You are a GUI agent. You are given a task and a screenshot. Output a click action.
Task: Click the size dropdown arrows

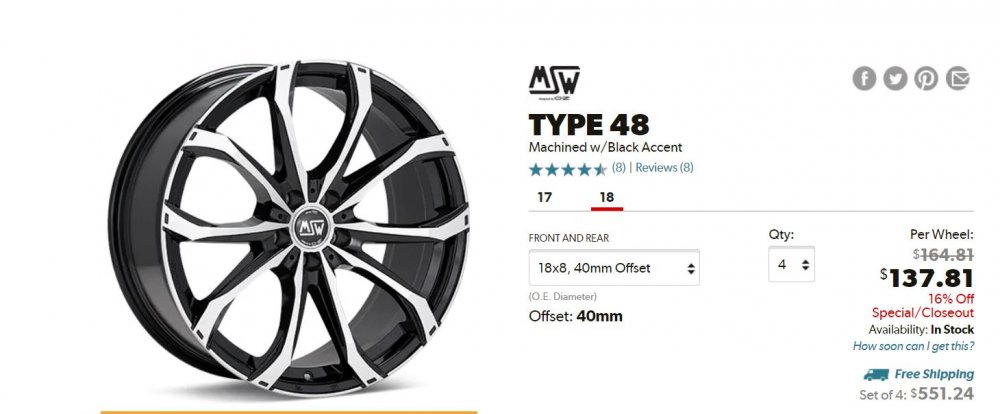coord(691,269)
